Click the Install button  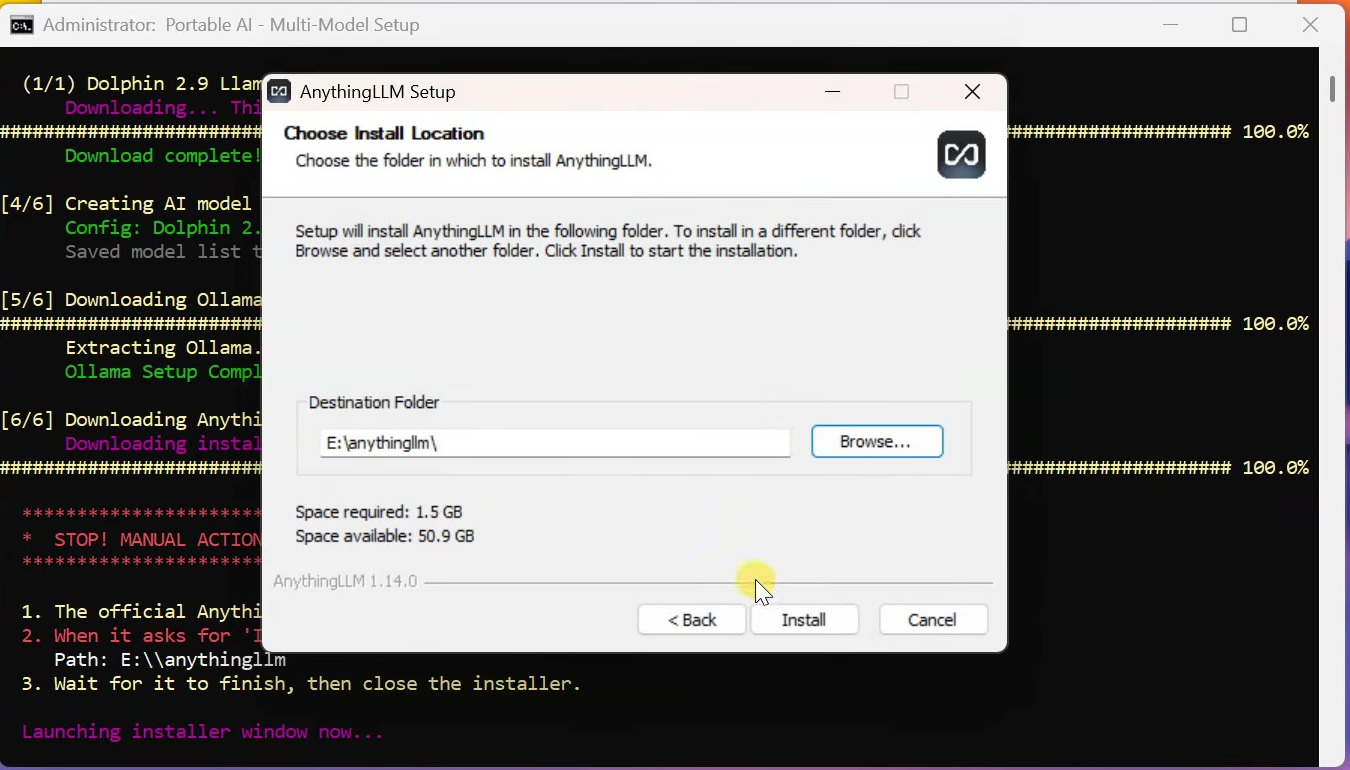(804, 620)
